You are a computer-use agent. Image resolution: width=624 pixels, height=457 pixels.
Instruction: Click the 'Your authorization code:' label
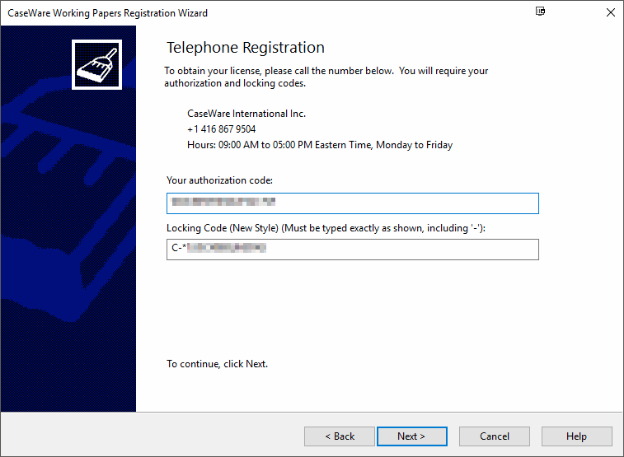(219, 180)
